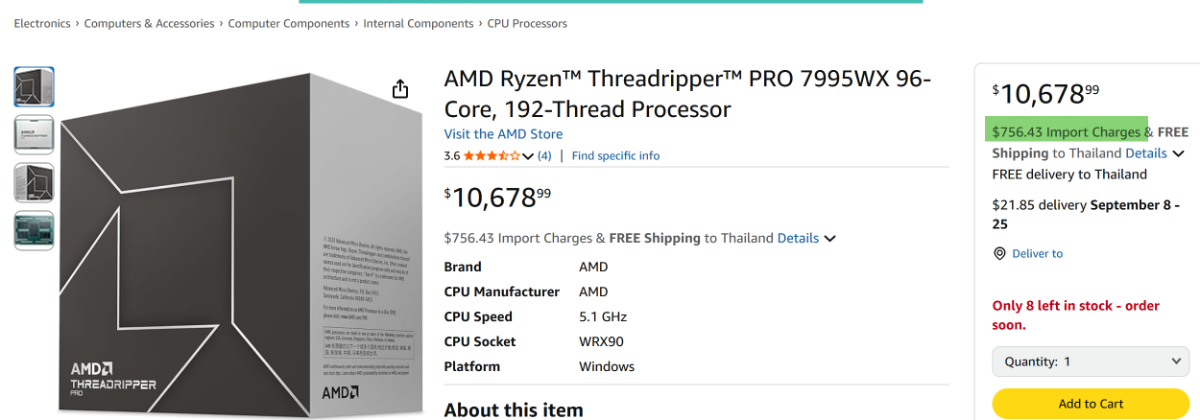Open Internal Components breadcrumb link

pyautogui.click(x=418, y=23)
